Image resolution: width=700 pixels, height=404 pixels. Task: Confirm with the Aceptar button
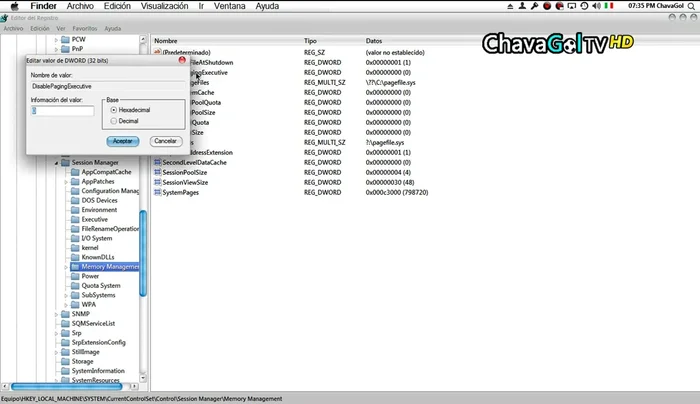(x=123, y=141)
